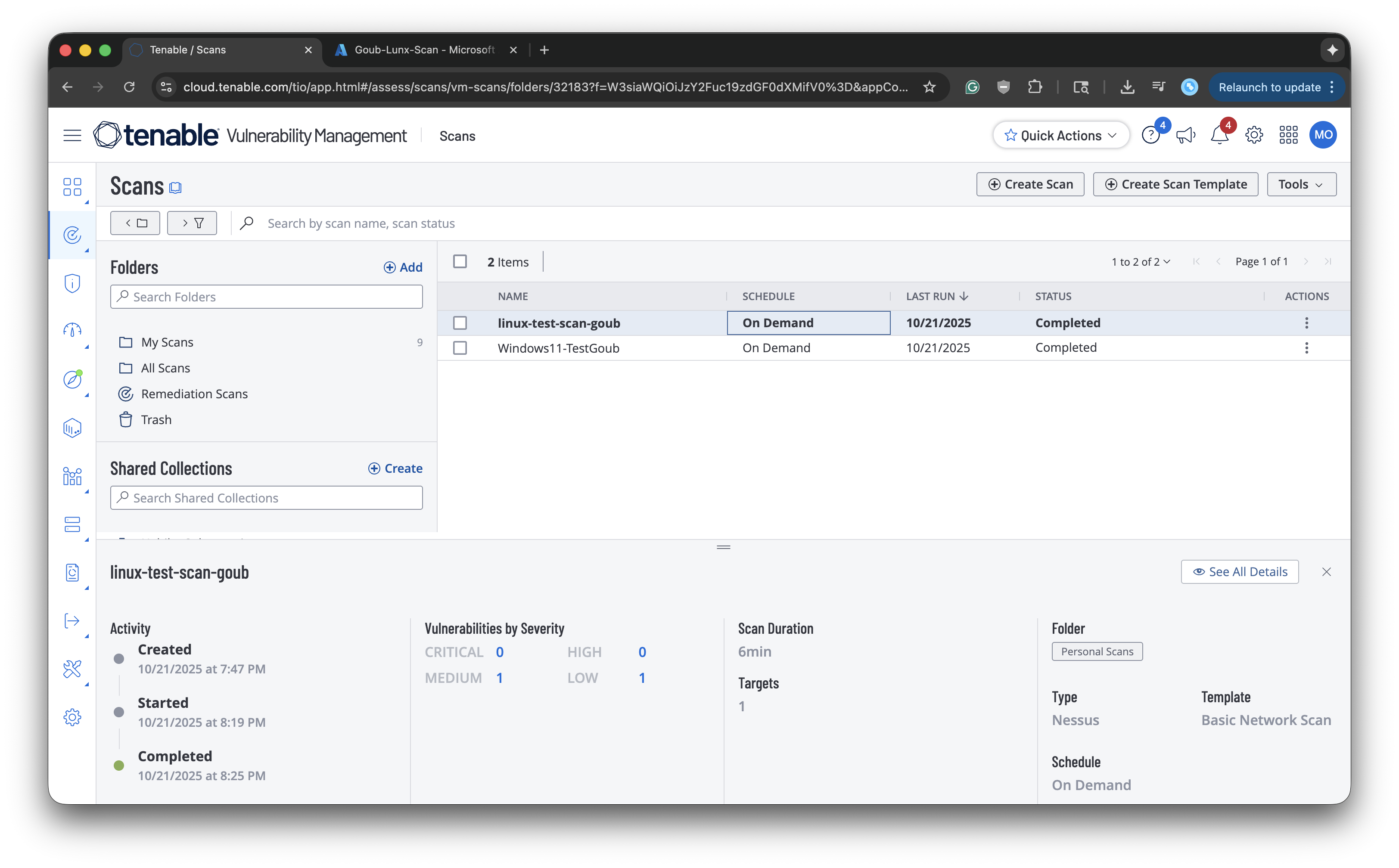
Task: Open the workspace apps grid icon
Action: [x=1288, y=136]
